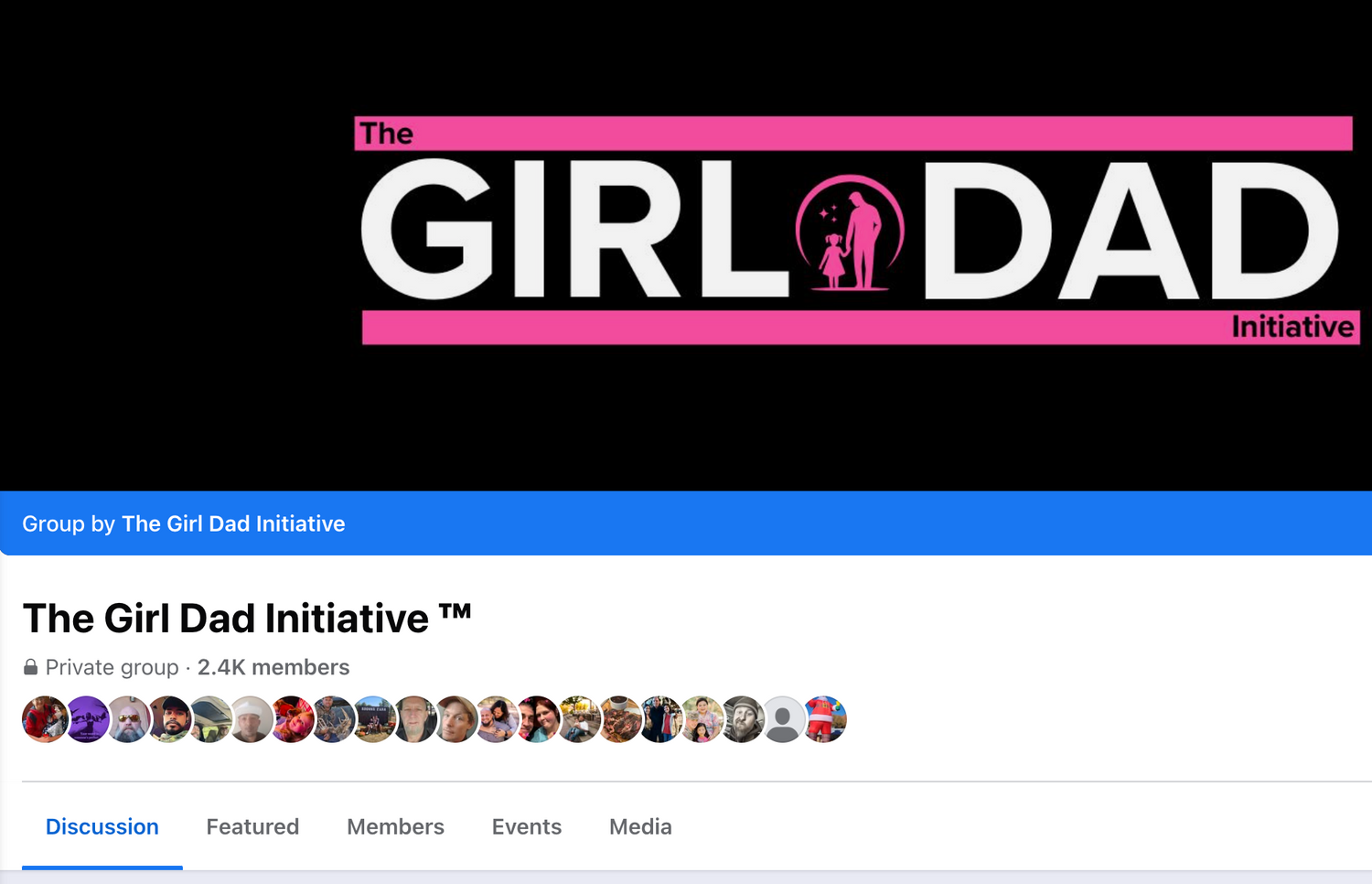Viewport: 1372px width, 884px height.
Task: Switch to the Featured tab
Action: 252,827
